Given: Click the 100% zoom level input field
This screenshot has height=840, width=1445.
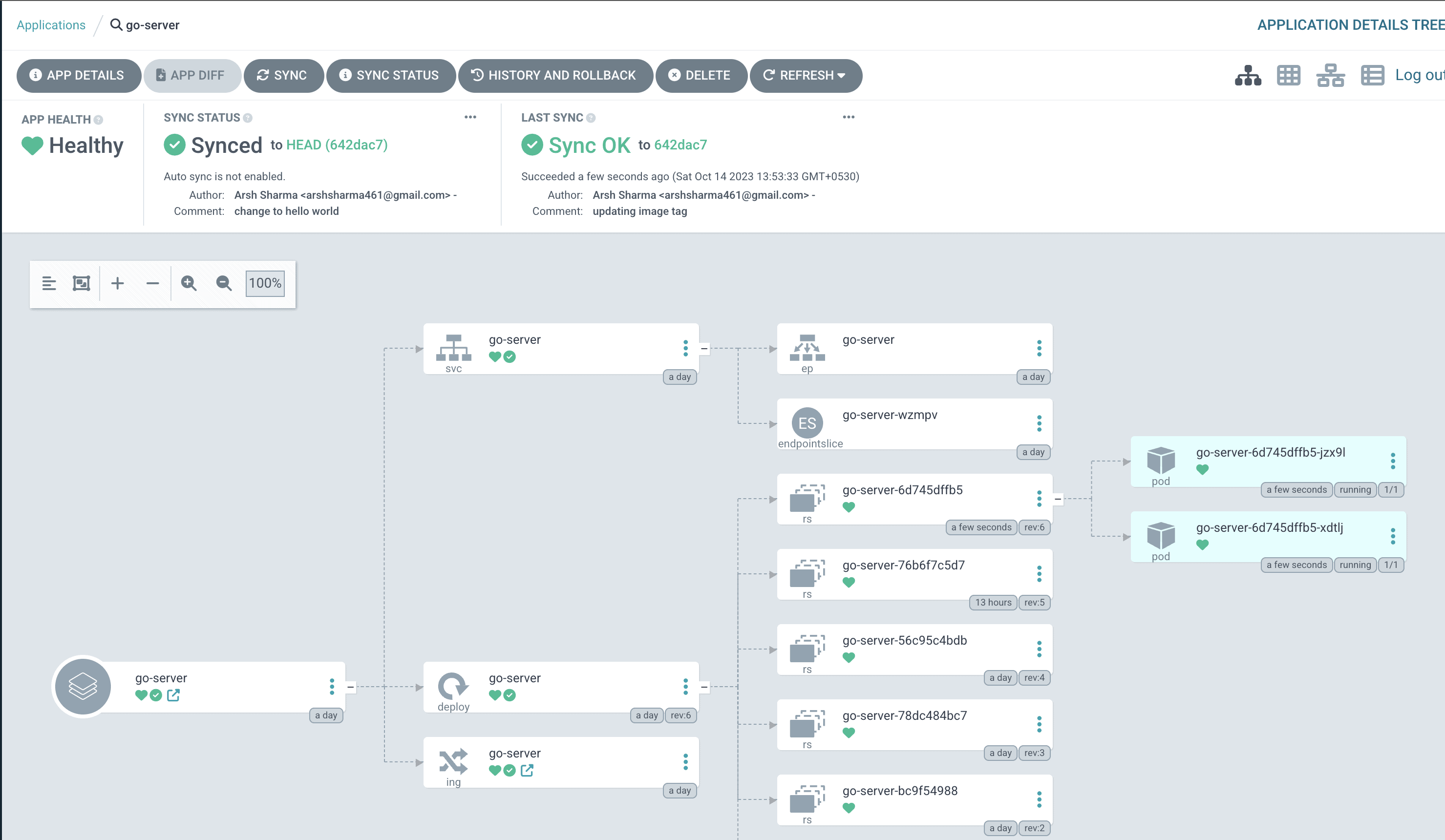Looking at the screenshot, I should point(265,283).
